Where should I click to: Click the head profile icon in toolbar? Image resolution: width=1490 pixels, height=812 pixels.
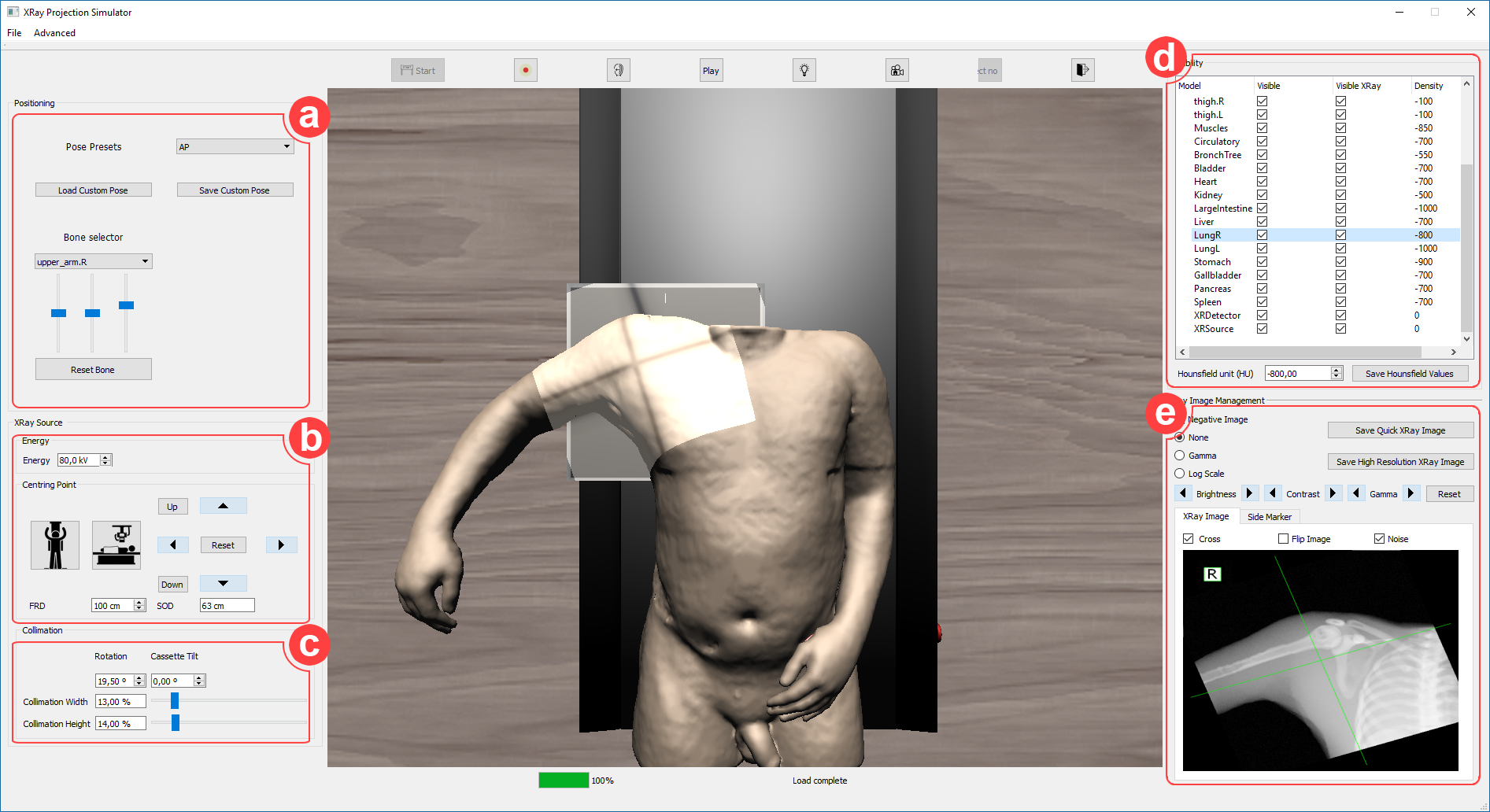(618, 70)
